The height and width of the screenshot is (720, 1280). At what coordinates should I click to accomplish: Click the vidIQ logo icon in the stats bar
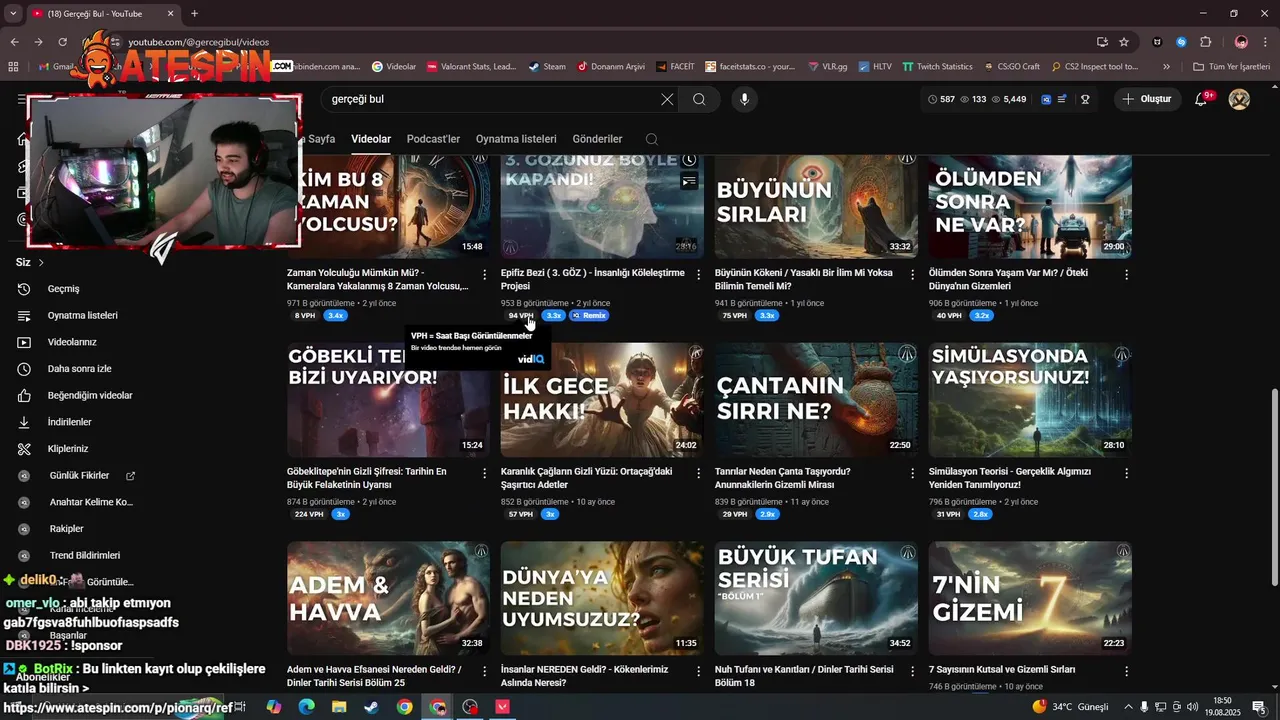(x=1047, y=99)
